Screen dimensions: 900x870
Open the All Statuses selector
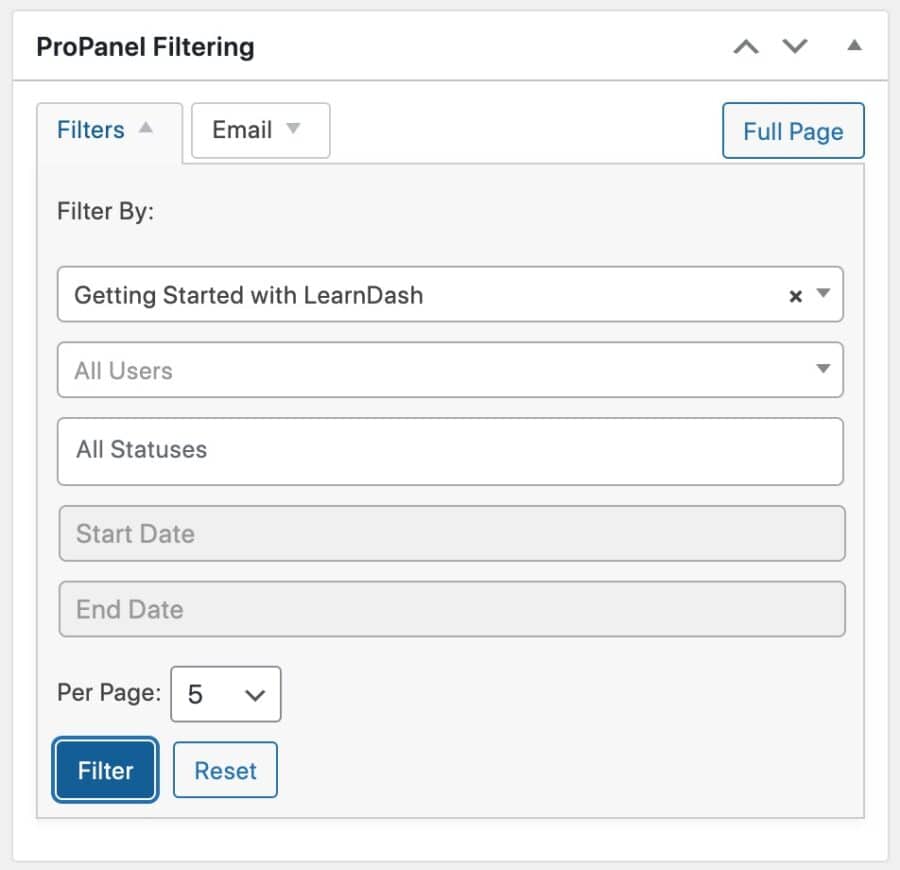coord(450,450)
